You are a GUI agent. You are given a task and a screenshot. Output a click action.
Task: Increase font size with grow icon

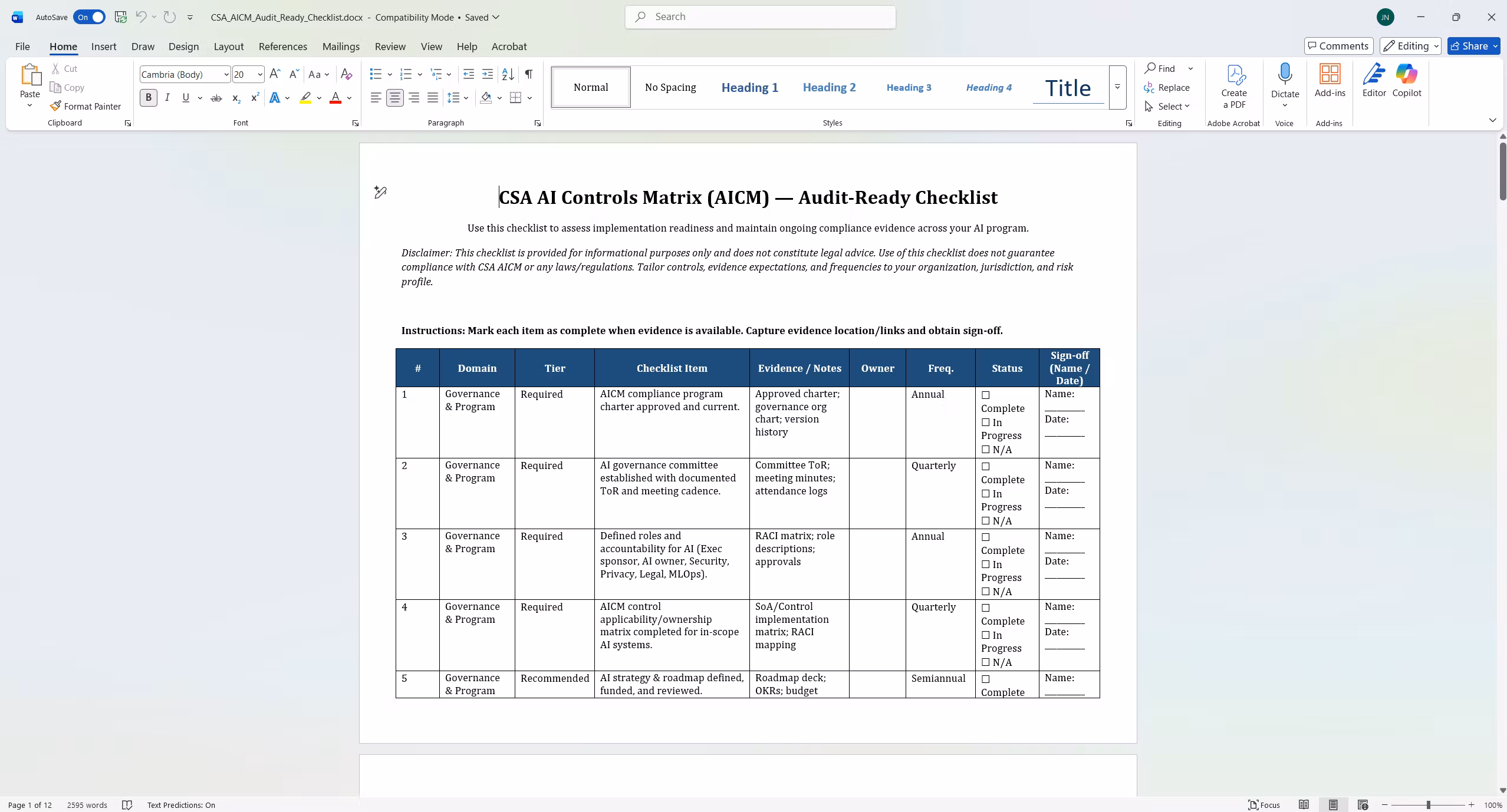click(275, 74)
